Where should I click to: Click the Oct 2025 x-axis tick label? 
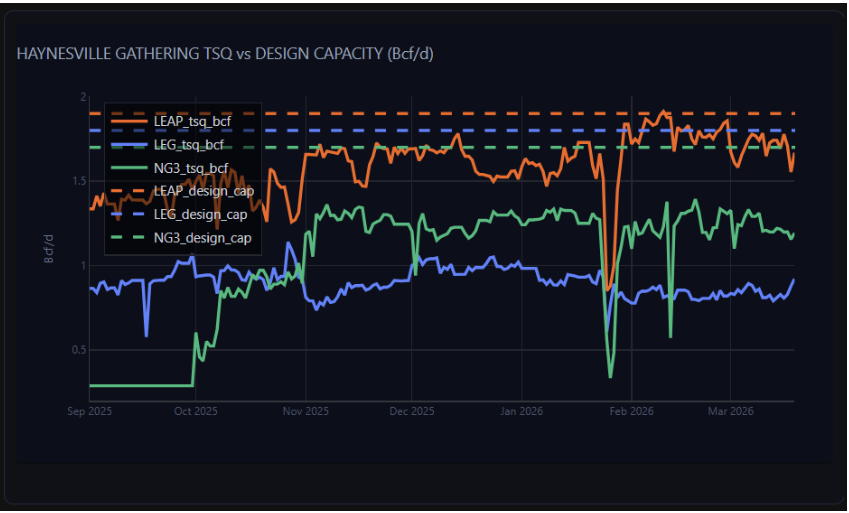click(x=195, y=411)
